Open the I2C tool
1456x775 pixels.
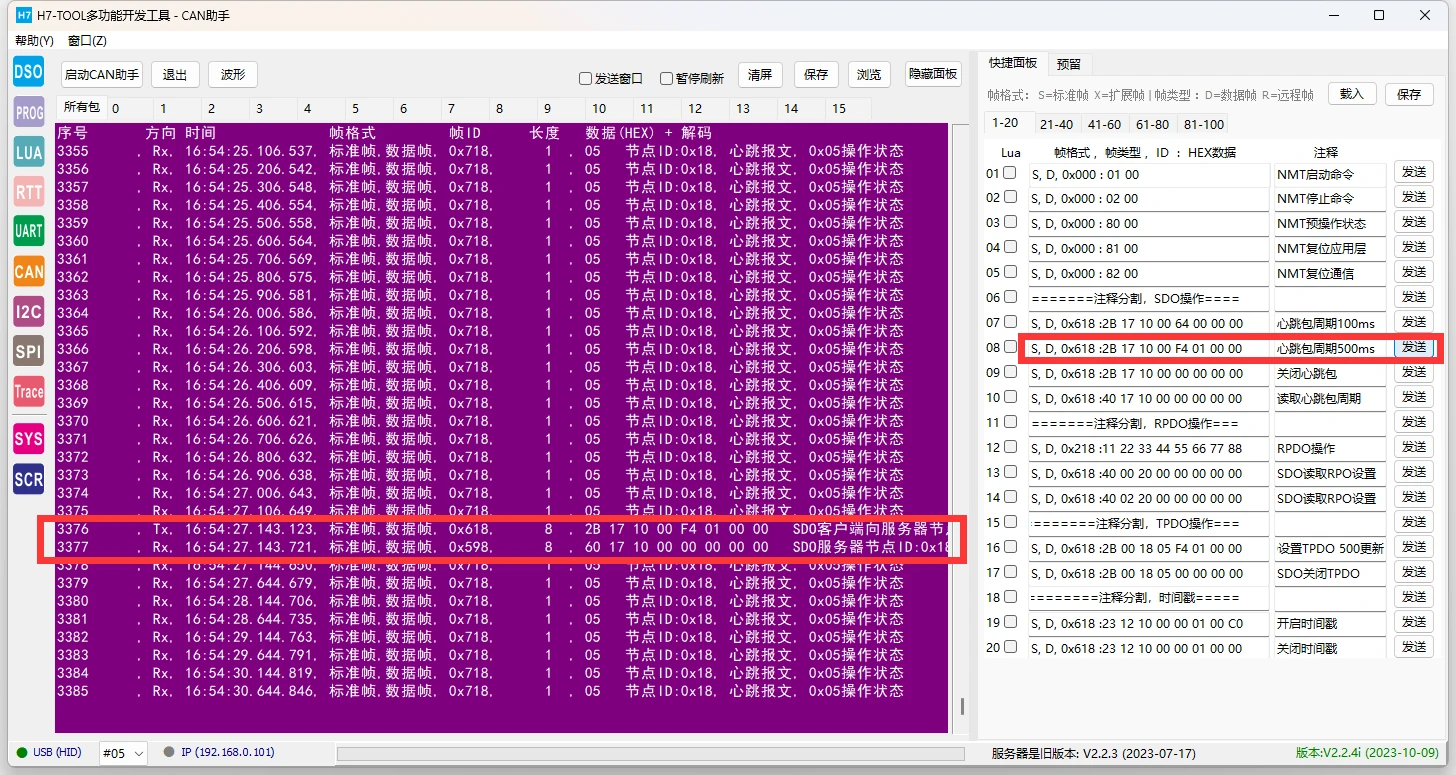29,312
